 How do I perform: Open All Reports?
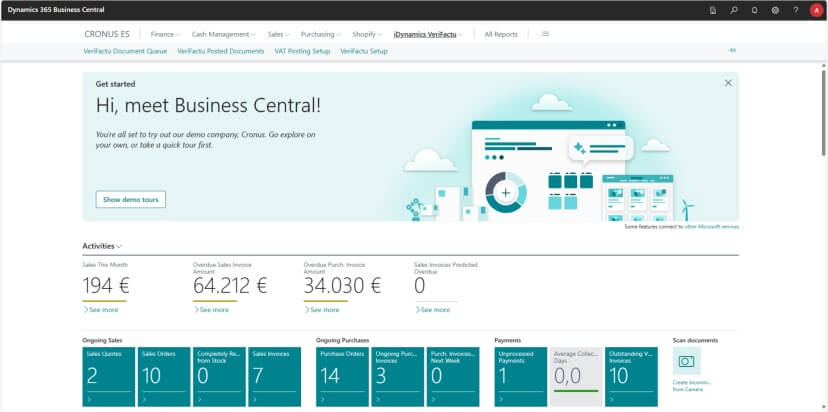[501, 34]
